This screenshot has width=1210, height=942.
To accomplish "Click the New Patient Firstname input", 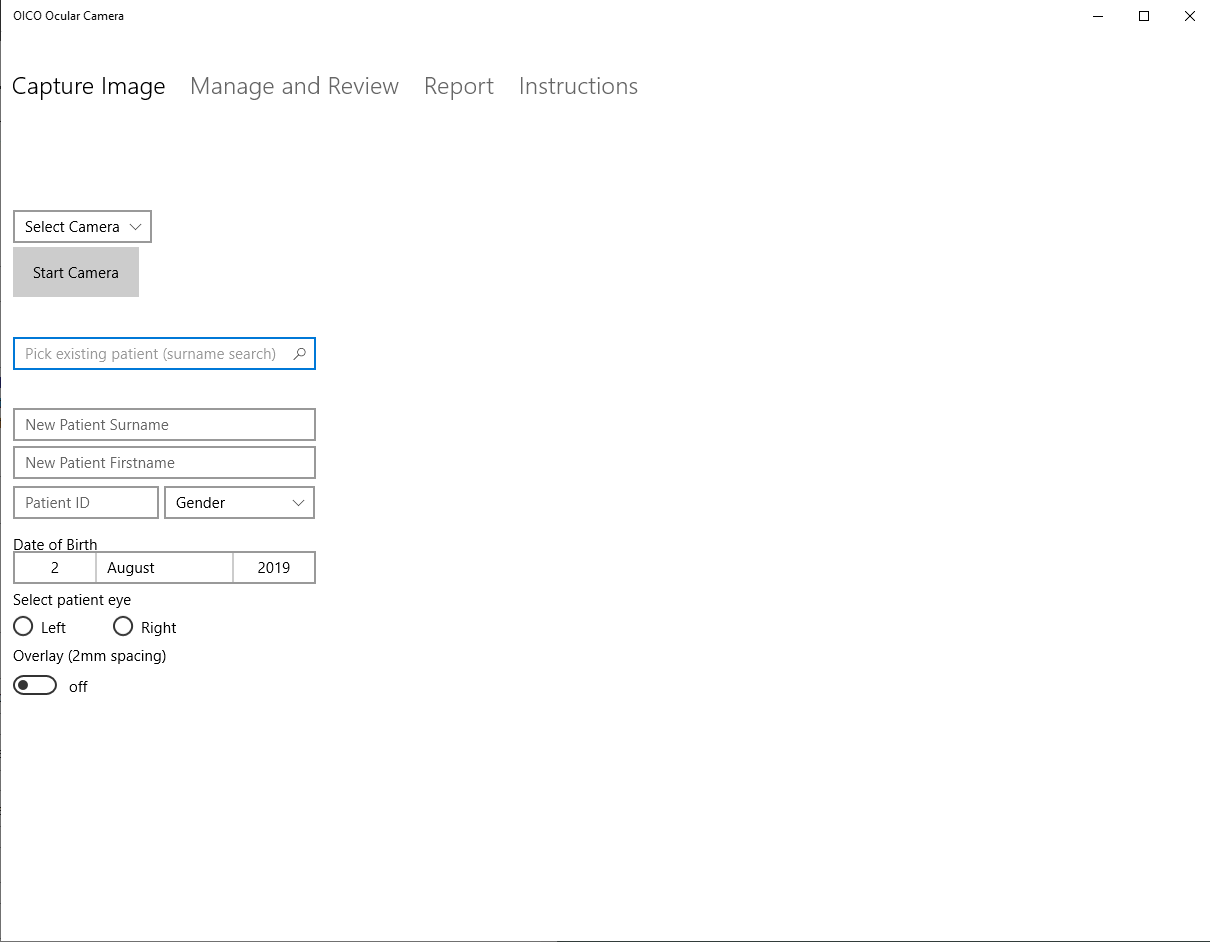I will click(x=164, y=462).
